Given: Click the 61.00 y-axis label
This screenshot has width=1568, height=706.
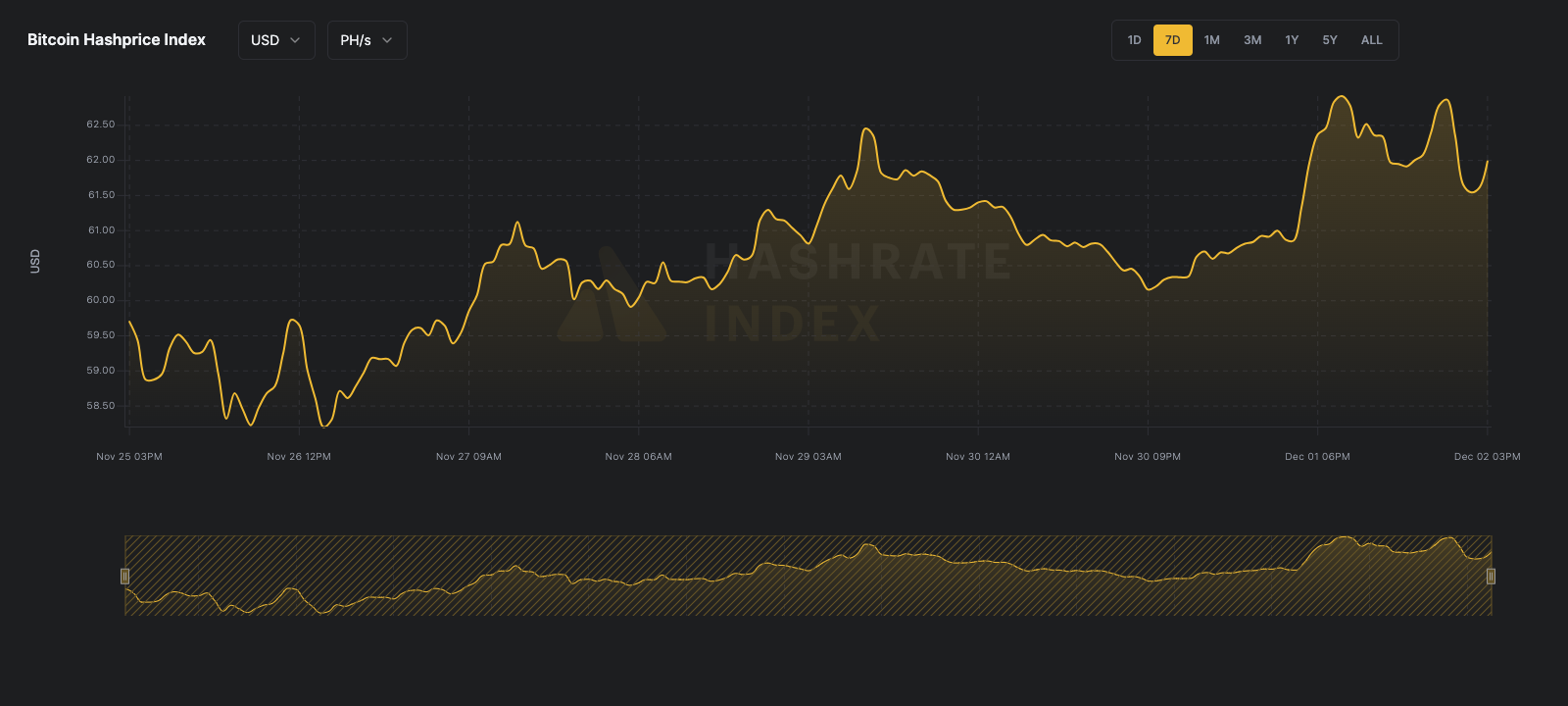Looking at the screenshot, I should pyautogui.click(x=101, y=230).
